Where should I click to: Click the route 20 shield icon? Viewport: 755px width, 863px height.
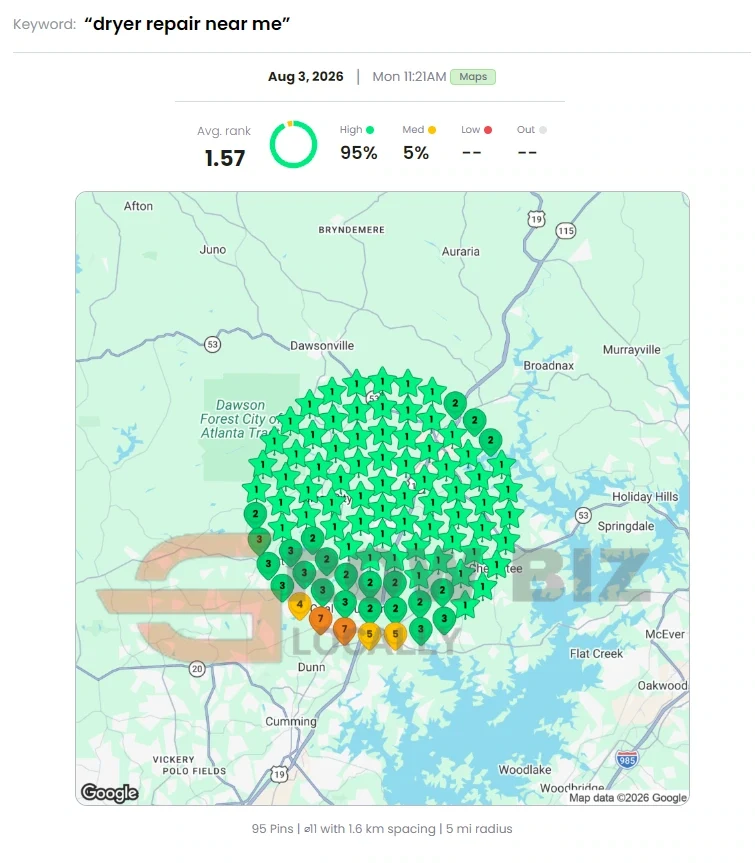(x=197, y=669)
